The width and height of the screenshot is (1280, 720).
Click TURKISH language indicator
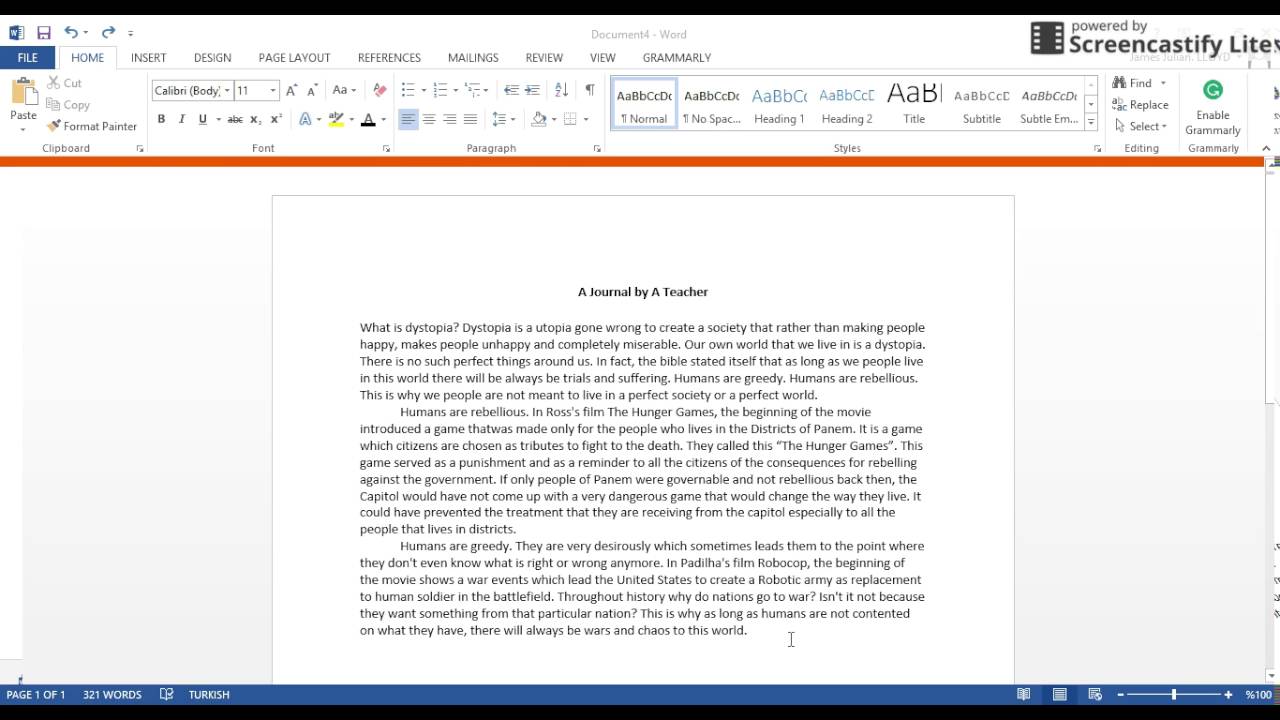click(x=209, y=694)
